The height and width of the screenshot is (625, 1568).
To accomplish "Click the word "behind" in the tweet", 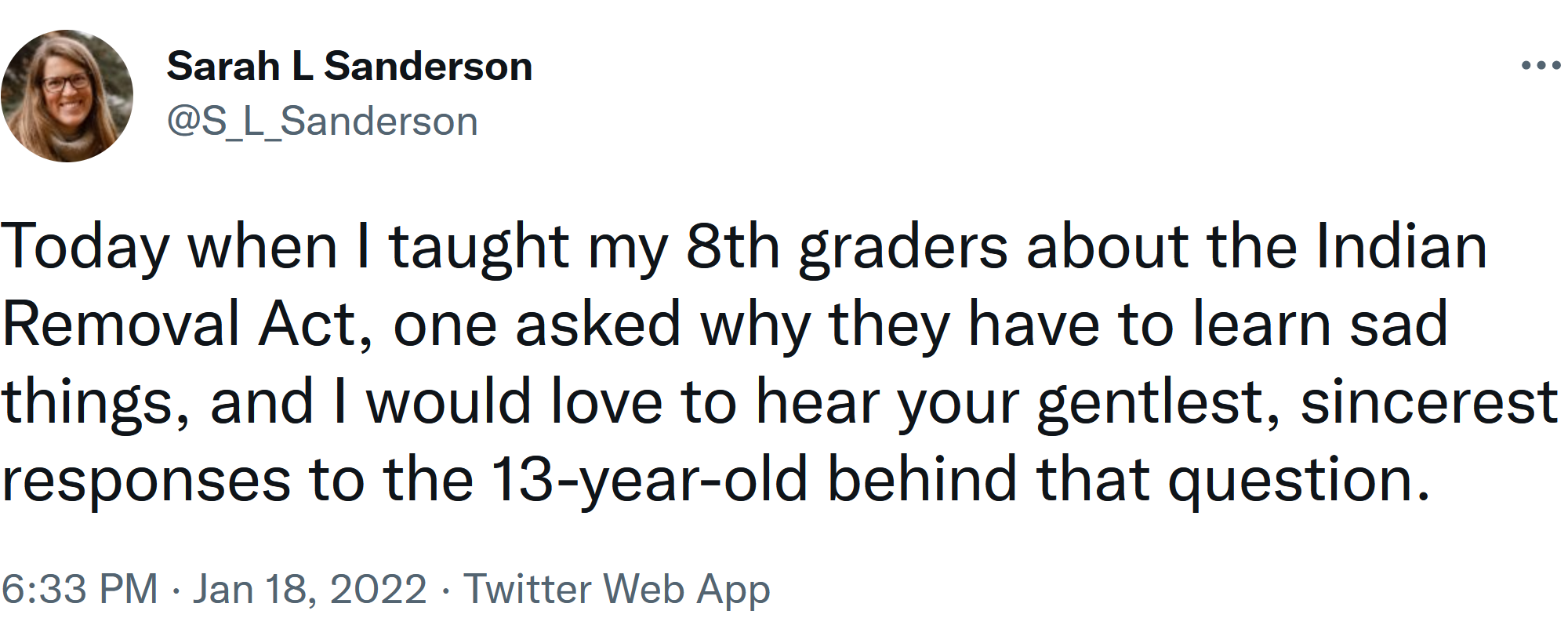I will click(922, 479).
